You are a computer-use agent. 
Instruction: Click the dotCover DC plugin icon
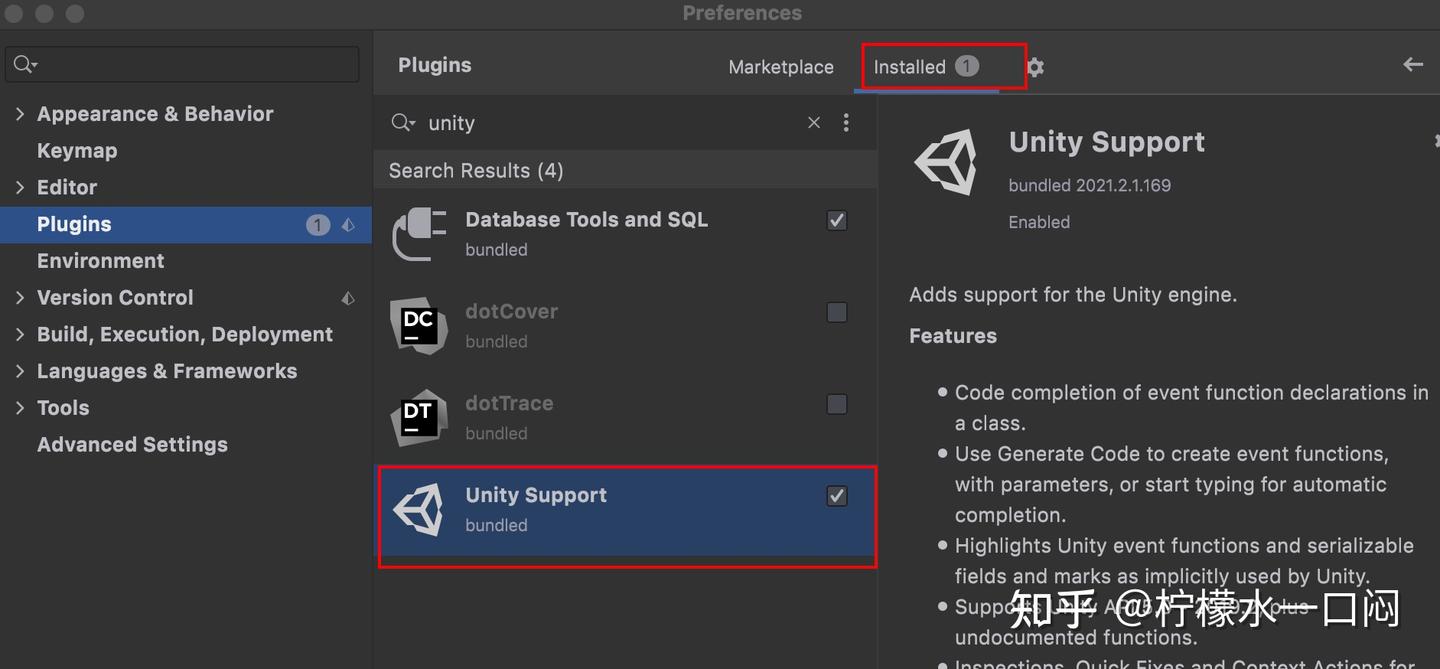(419, 326)
